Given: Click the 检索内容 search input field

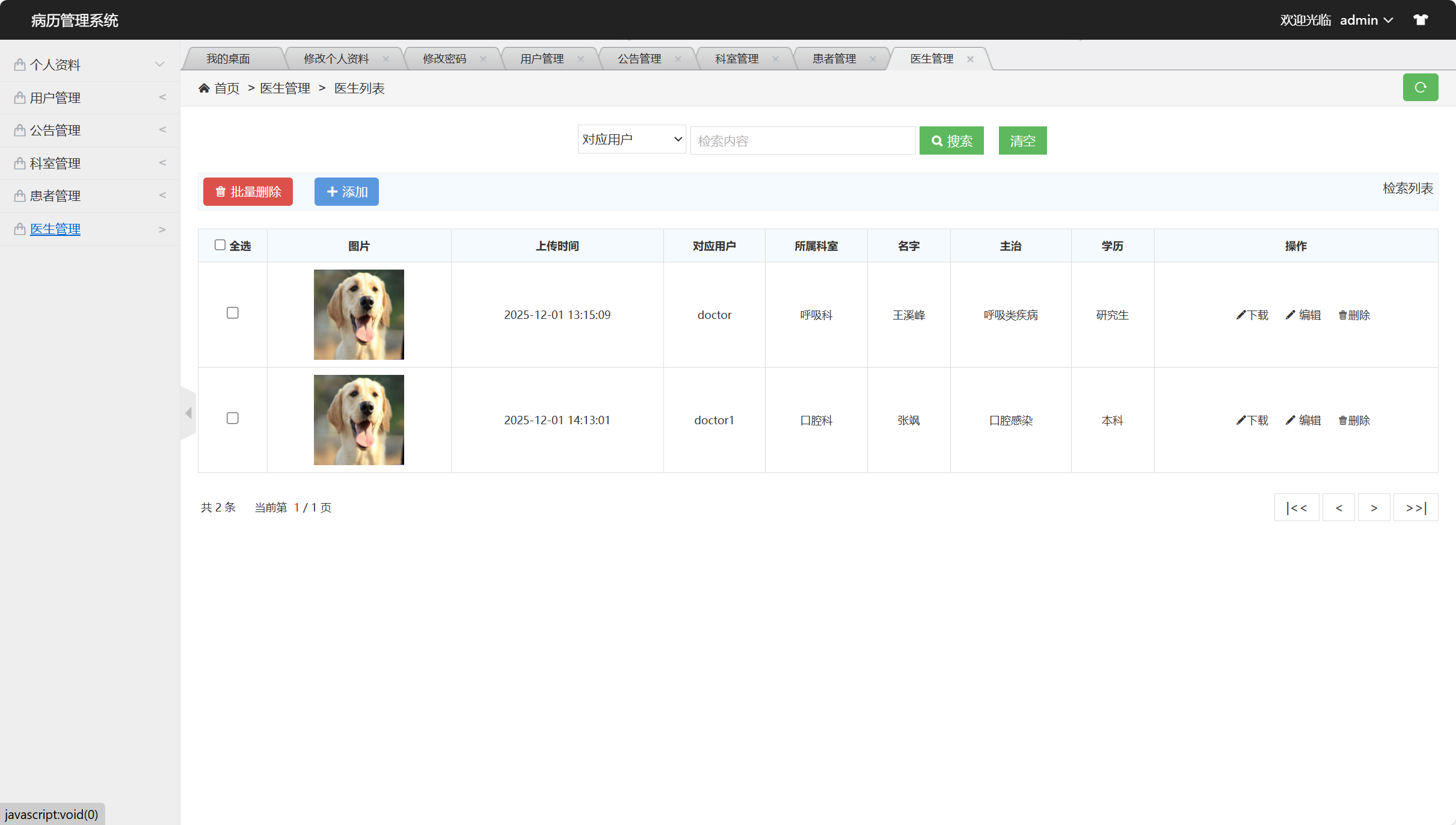Looking at the screenshot, I should tap(802, 141).
